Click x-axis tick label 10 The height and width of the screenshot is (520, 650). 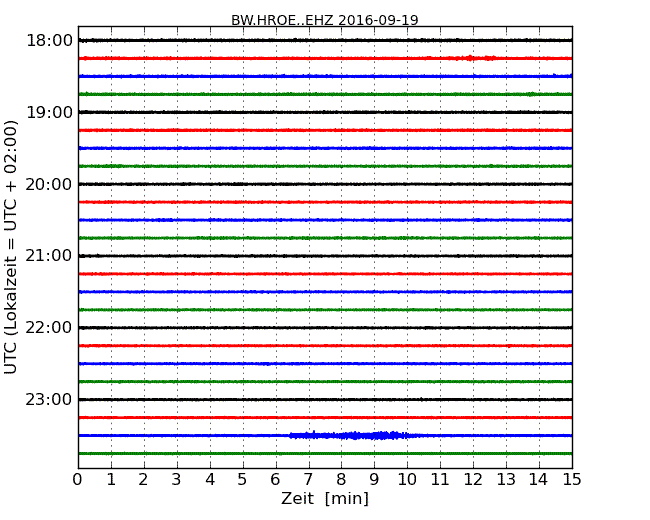tap(407, 480)
